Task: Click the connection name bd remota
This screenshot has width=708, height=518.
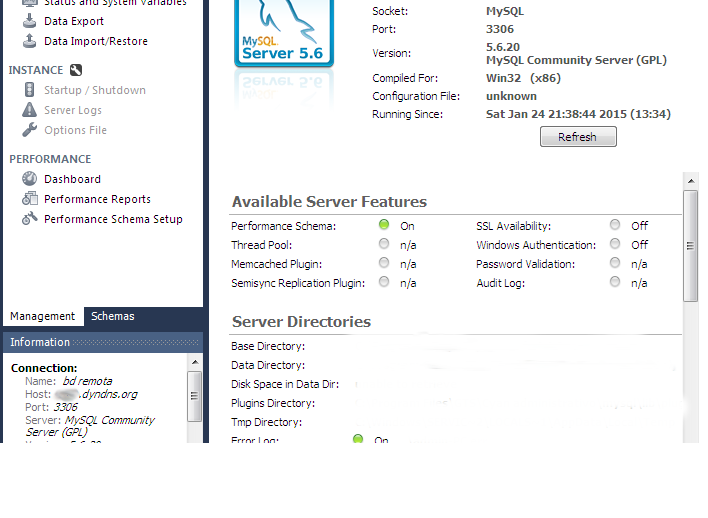Action: 87,381
